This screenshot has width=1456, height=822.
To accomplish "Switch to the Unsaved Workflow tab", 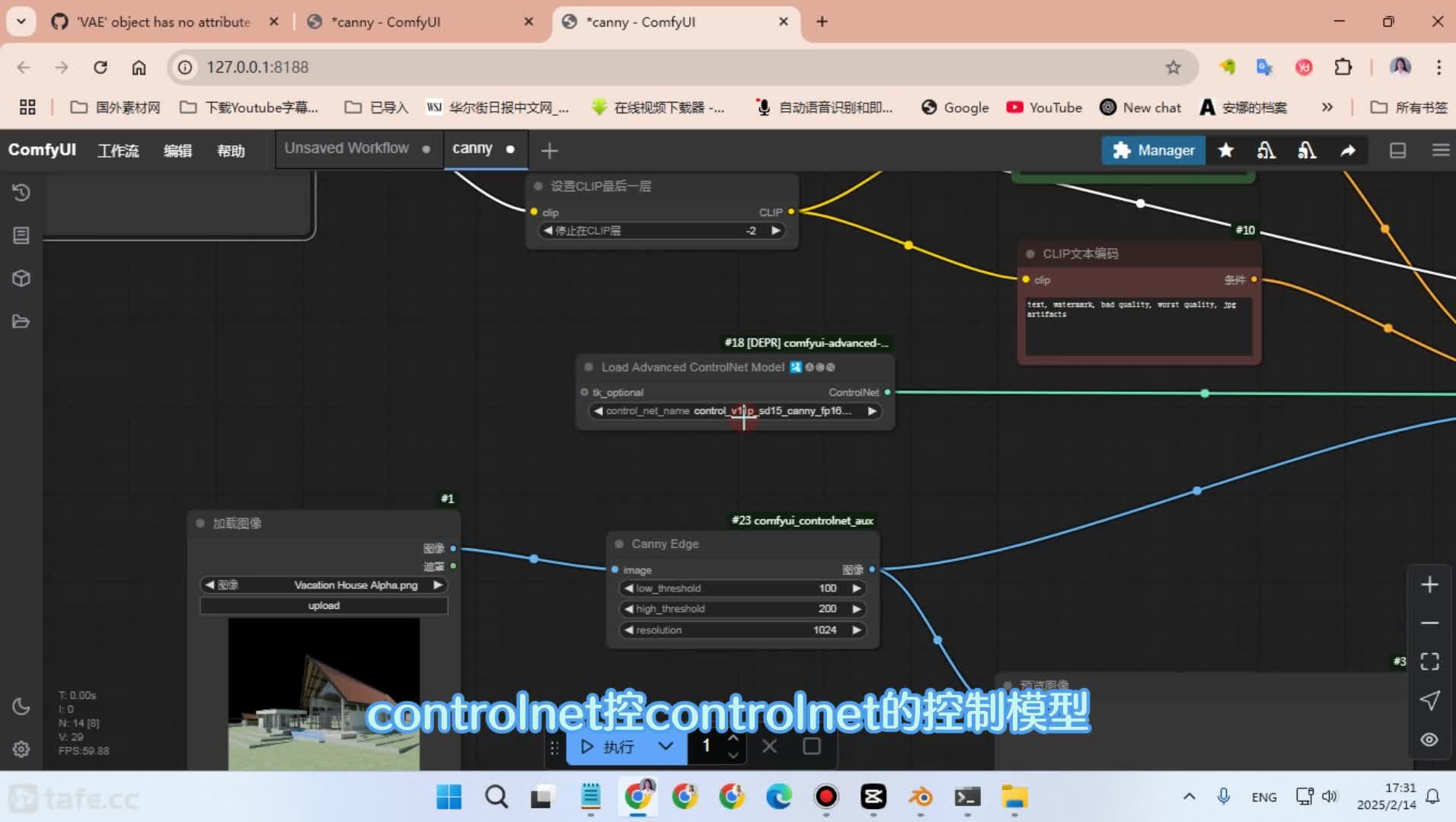I will point(346,148).
